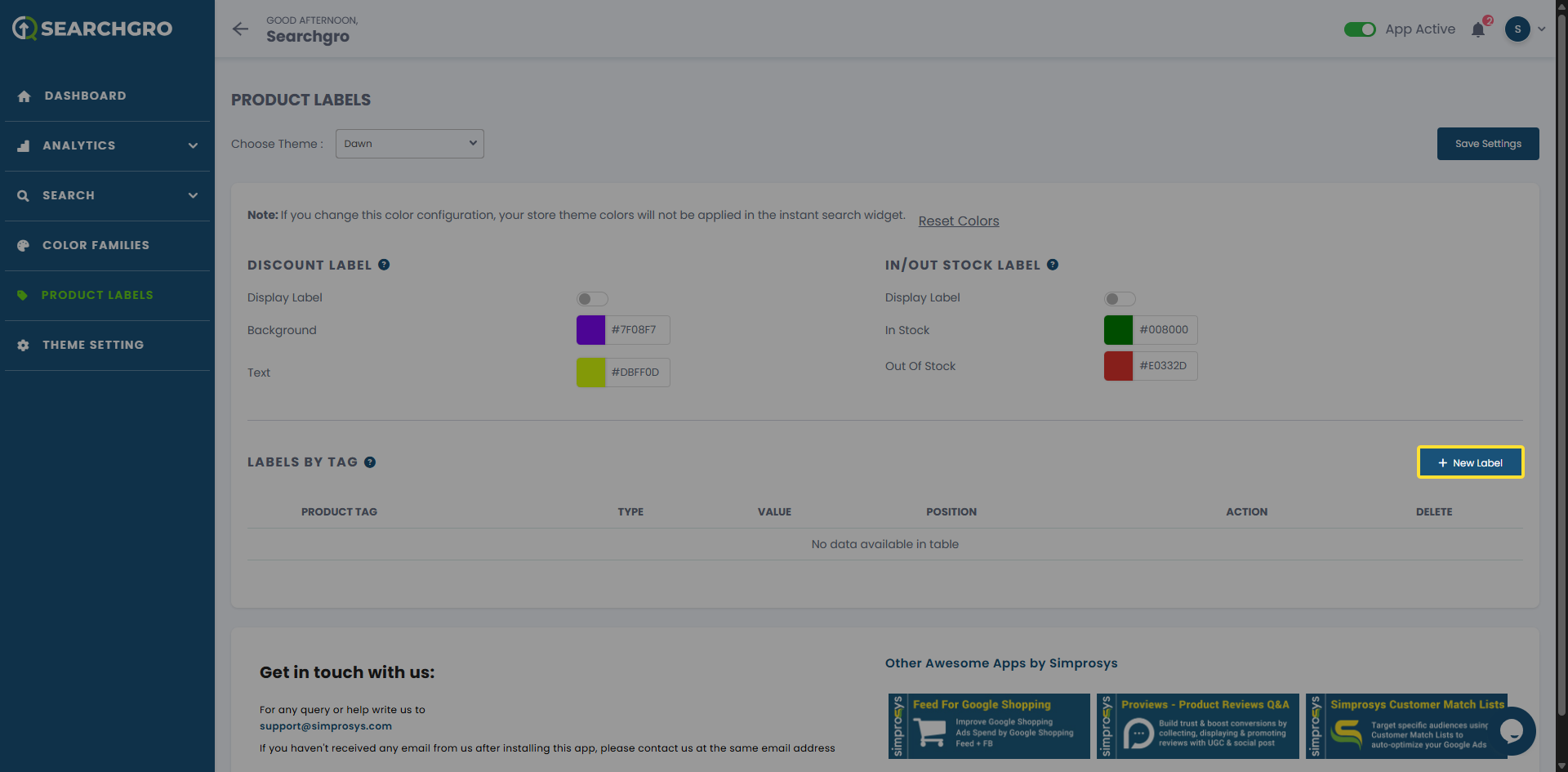Open Theme Setting from the sidebar
The image size is (1568, 772).
tap(93, 345)
